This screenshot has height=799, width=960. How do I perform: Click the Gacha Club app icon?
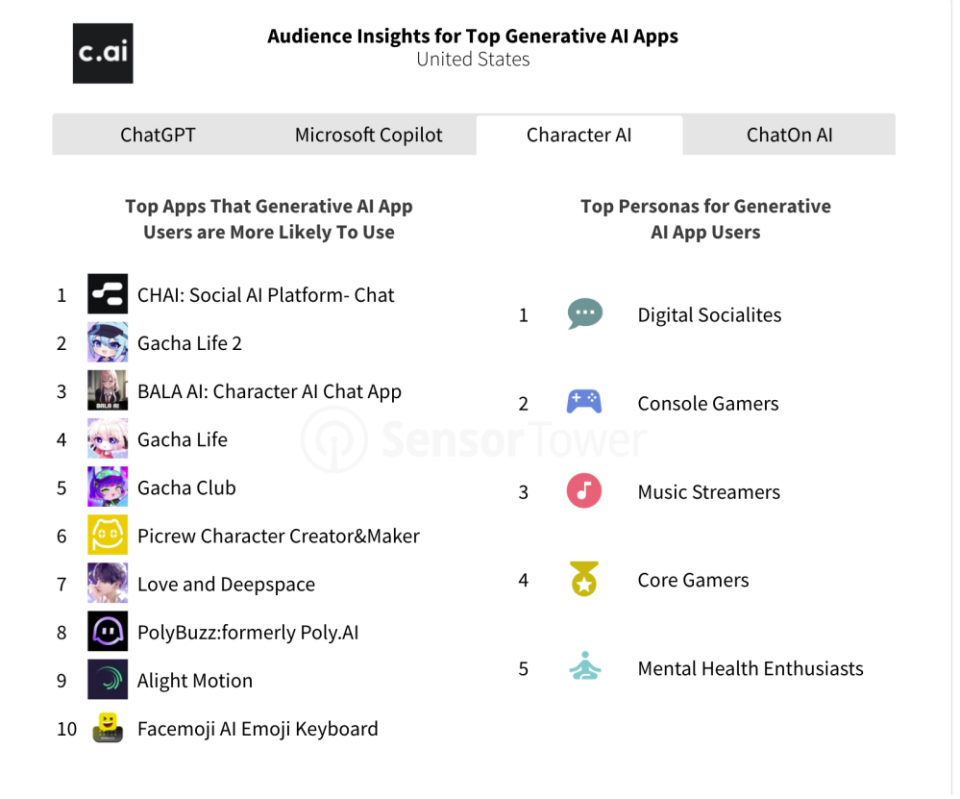[107, 488]
